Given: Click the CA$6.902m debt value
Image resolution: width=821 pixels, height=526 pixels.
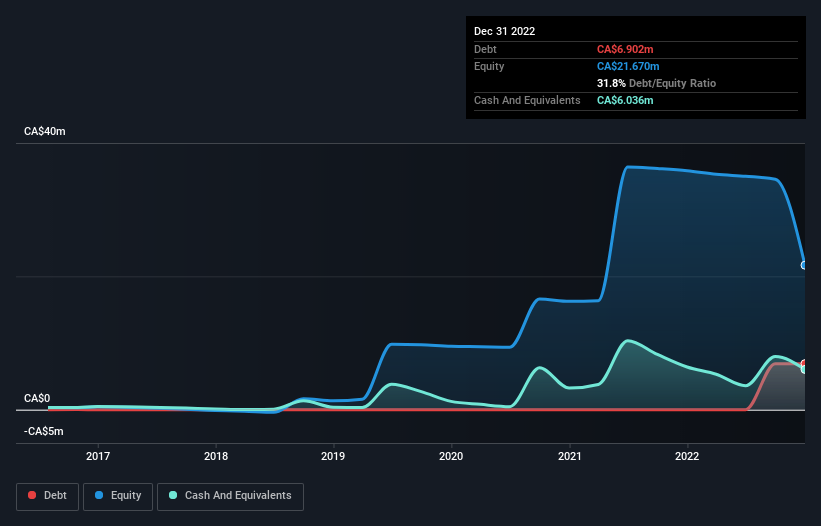Looking at the screenshot, I should coord(625,49).
